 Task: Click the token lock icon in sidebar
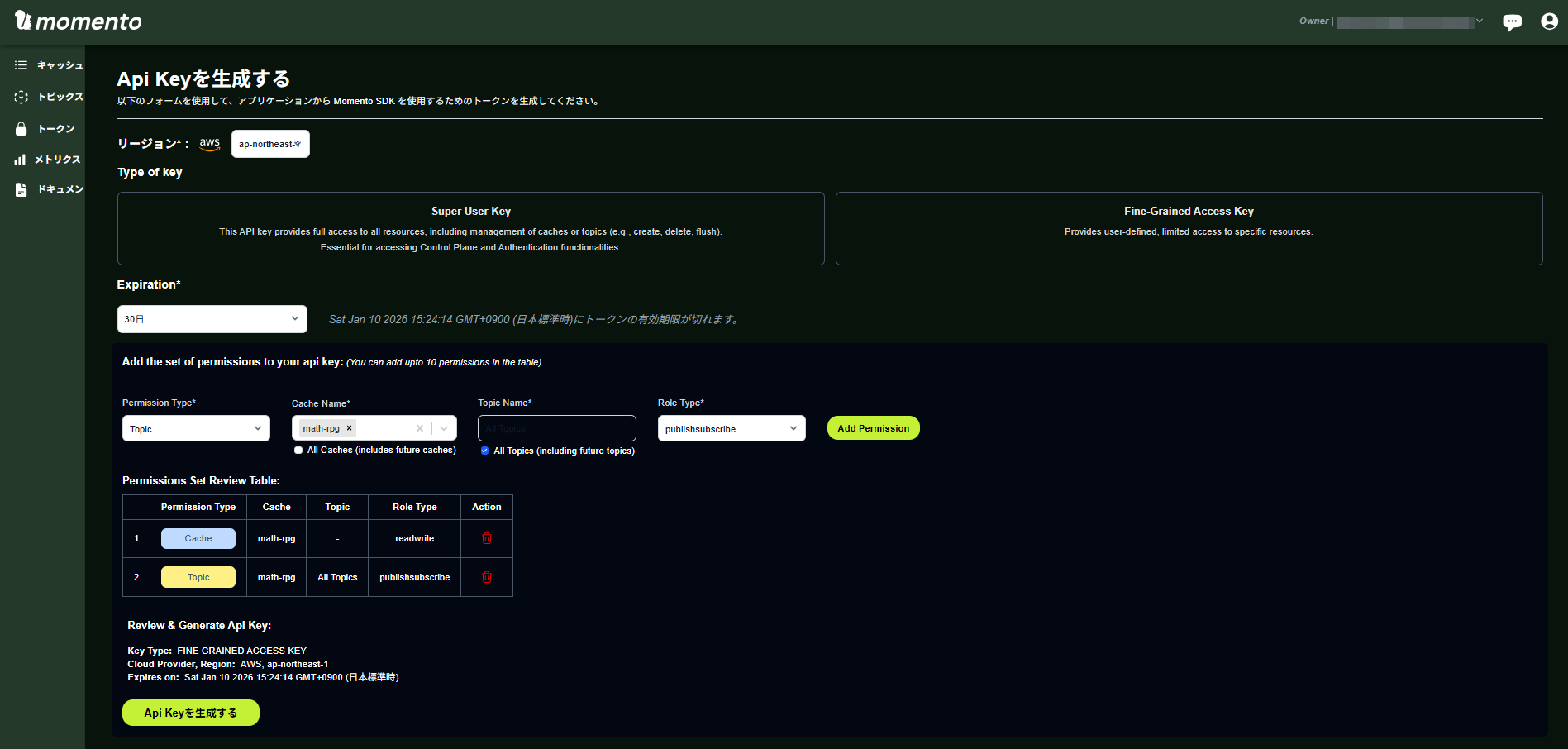coord(21,129)
